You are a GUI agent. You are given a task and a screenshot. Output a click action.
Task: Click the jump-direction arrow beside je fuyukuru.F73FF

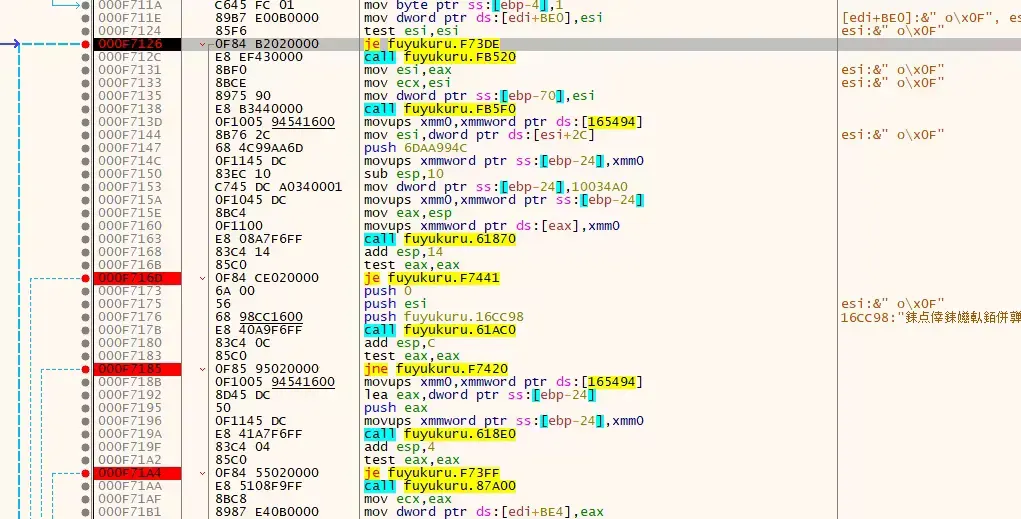[203, 473]
